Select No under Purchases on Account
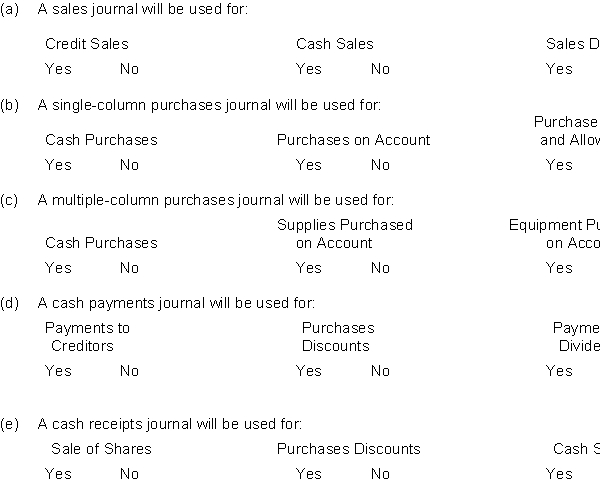600x499 pixels. [x=380, y=165]
